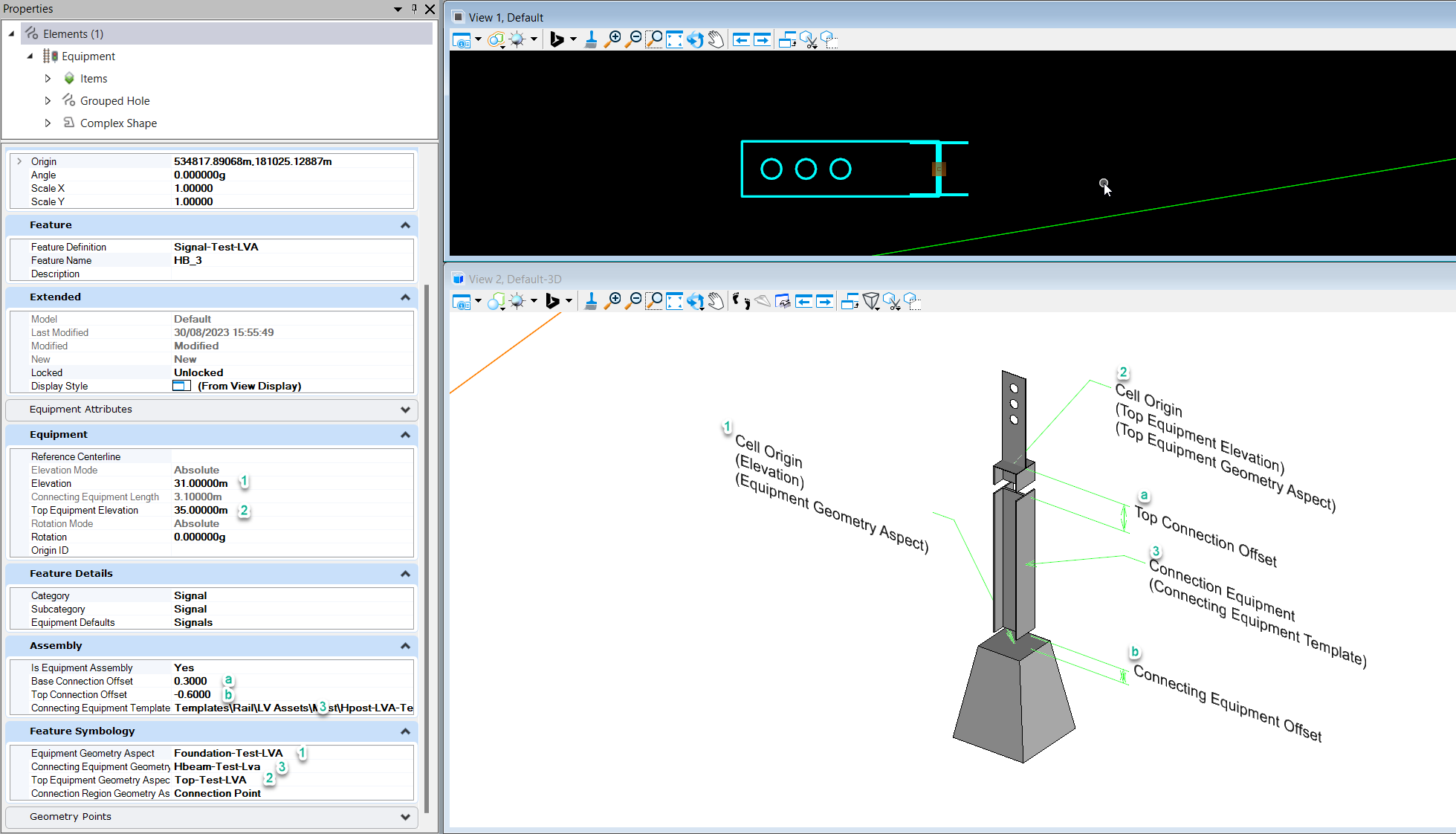Image resolution: width=1456 pixels, height=834 pixels.
Task: Expand the Grouped Hole tree node
Action: [48, 101]
